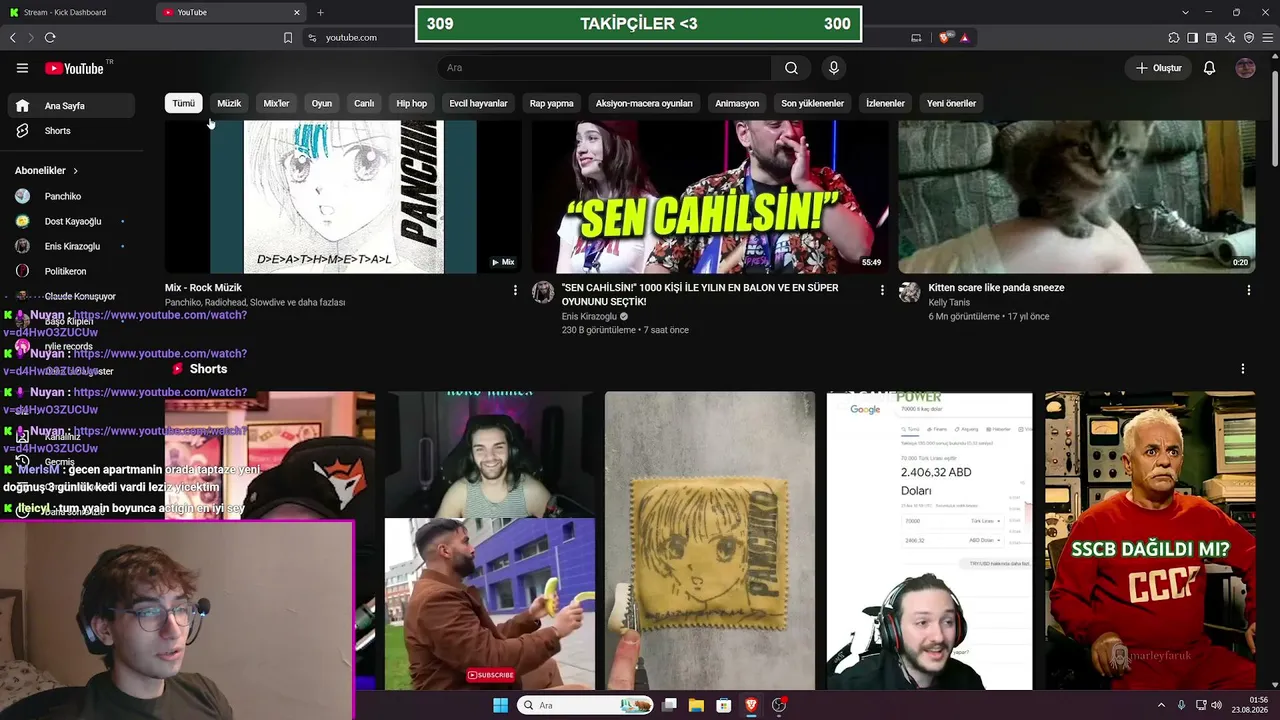Open the YouTube hamburger guide menu
This screenshot has height=720, width=1280.
point(22,68)
